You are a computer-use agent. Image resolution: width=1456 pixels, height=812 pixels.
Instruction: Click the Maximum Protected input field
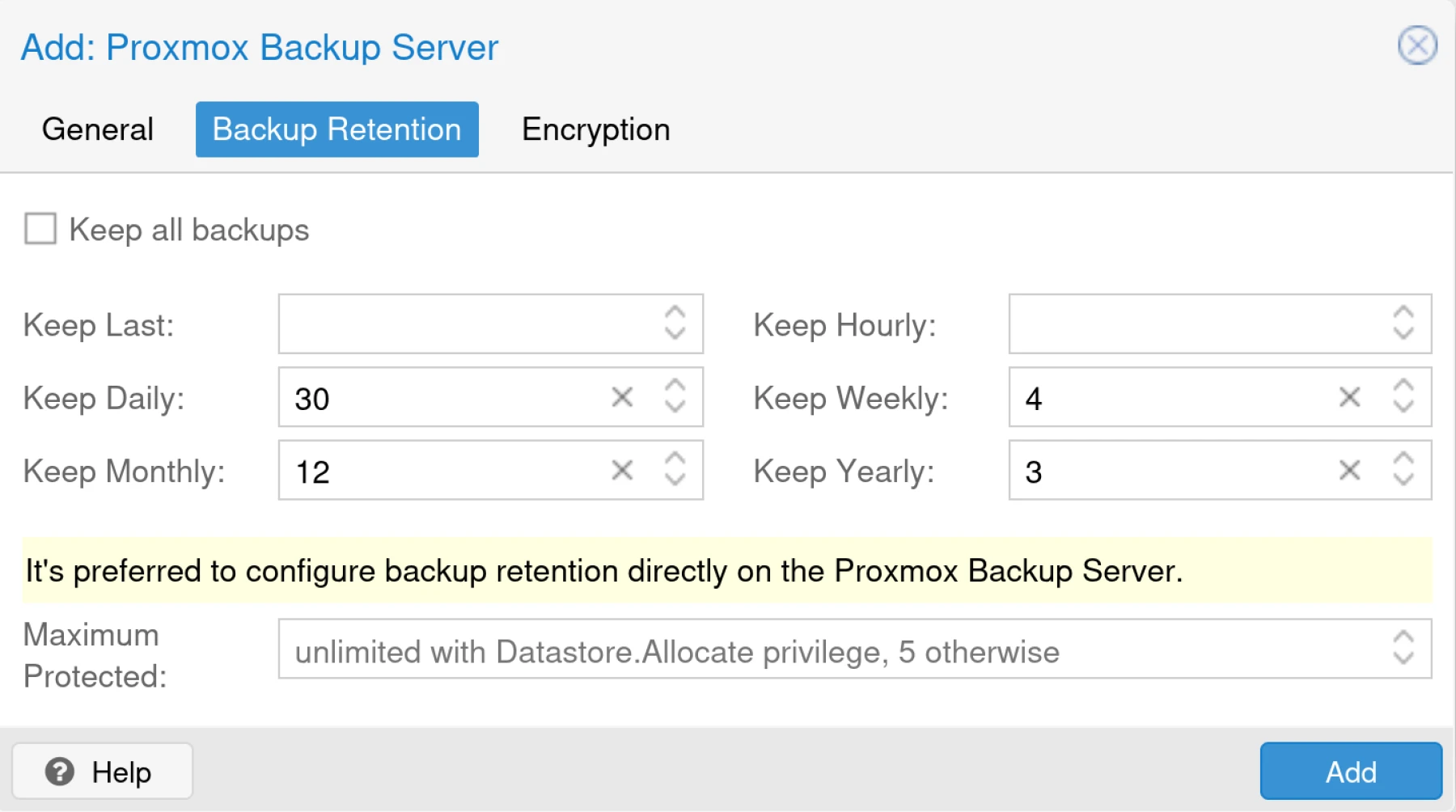[x=728, y=649]
